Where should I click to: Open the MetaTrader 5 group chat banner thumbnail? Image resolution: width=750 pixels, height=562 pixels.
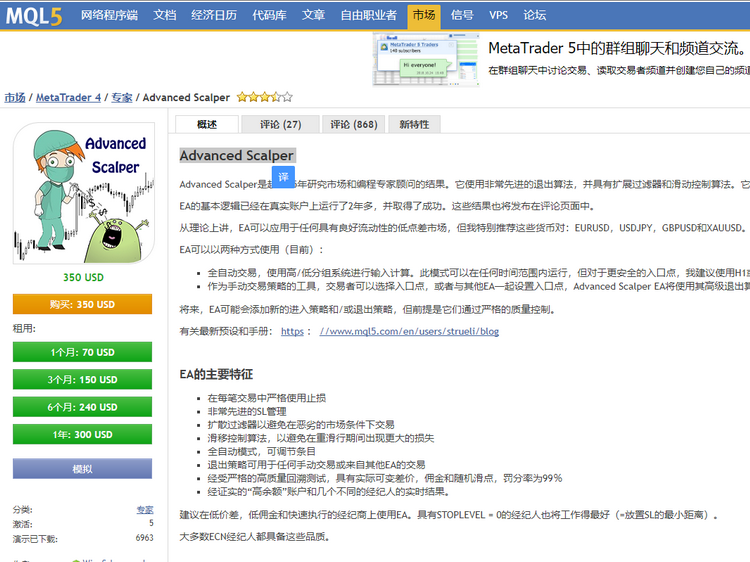[x=426, y=59]
